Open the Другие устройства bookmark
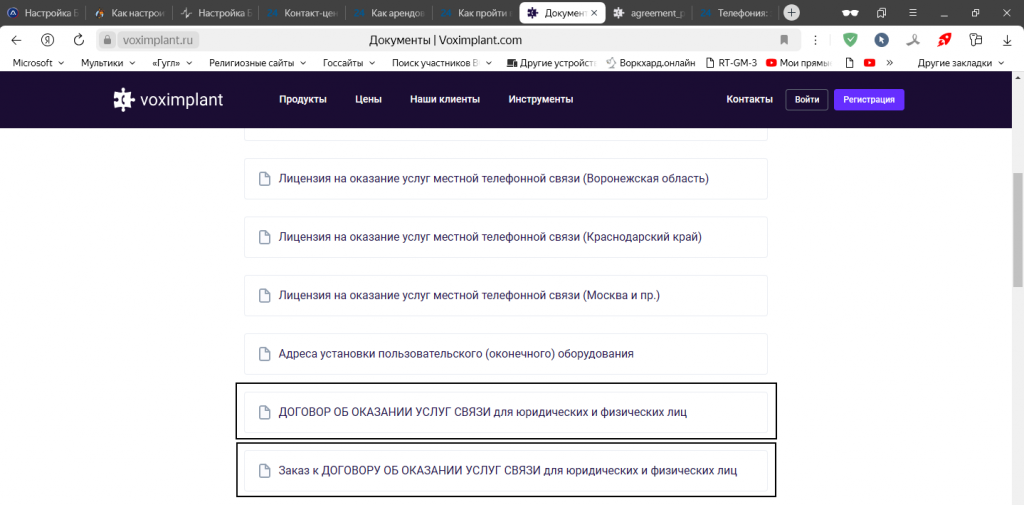 tap(551, 63)
